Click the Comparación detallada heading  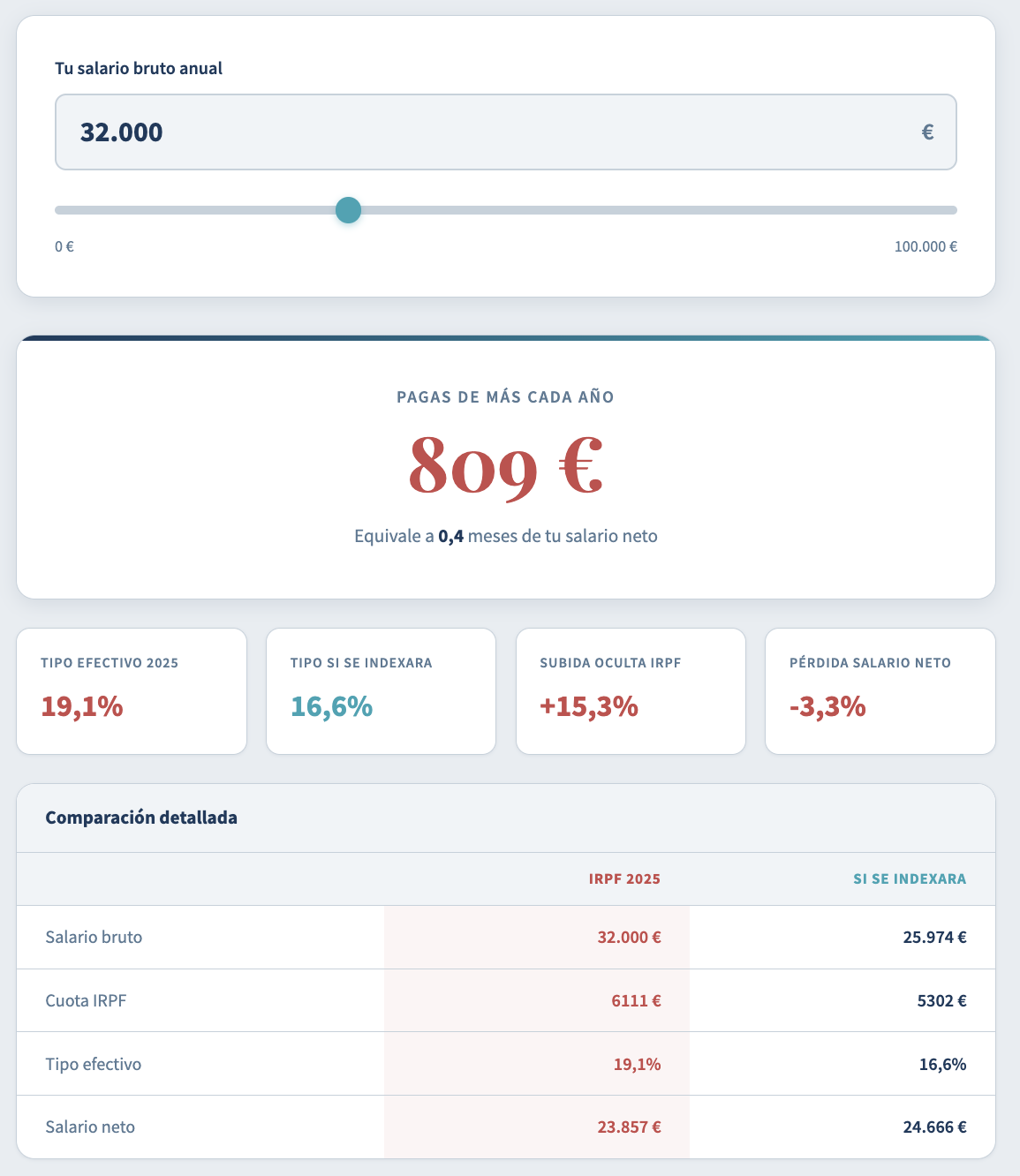click(141, 818)
